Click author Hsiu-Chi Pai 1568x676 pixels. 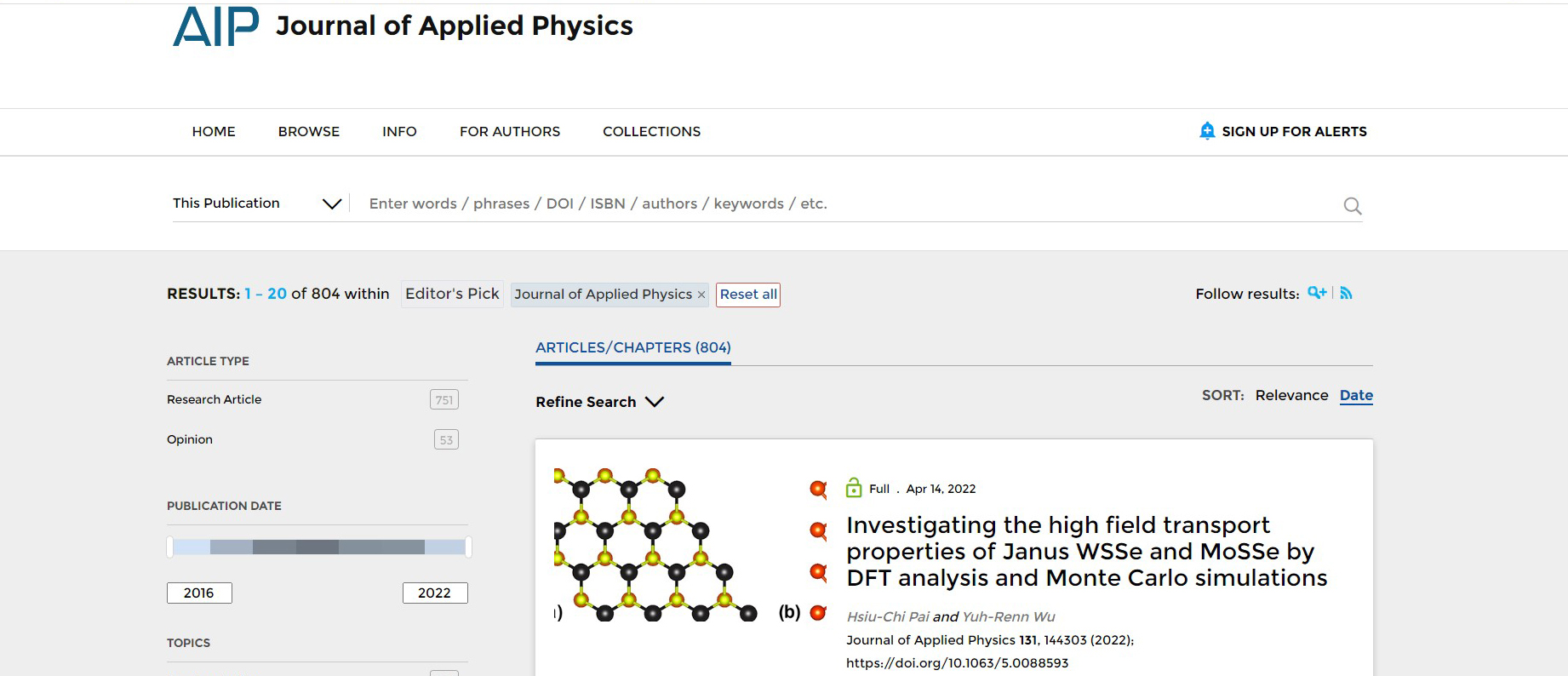(x=888, y=616)
